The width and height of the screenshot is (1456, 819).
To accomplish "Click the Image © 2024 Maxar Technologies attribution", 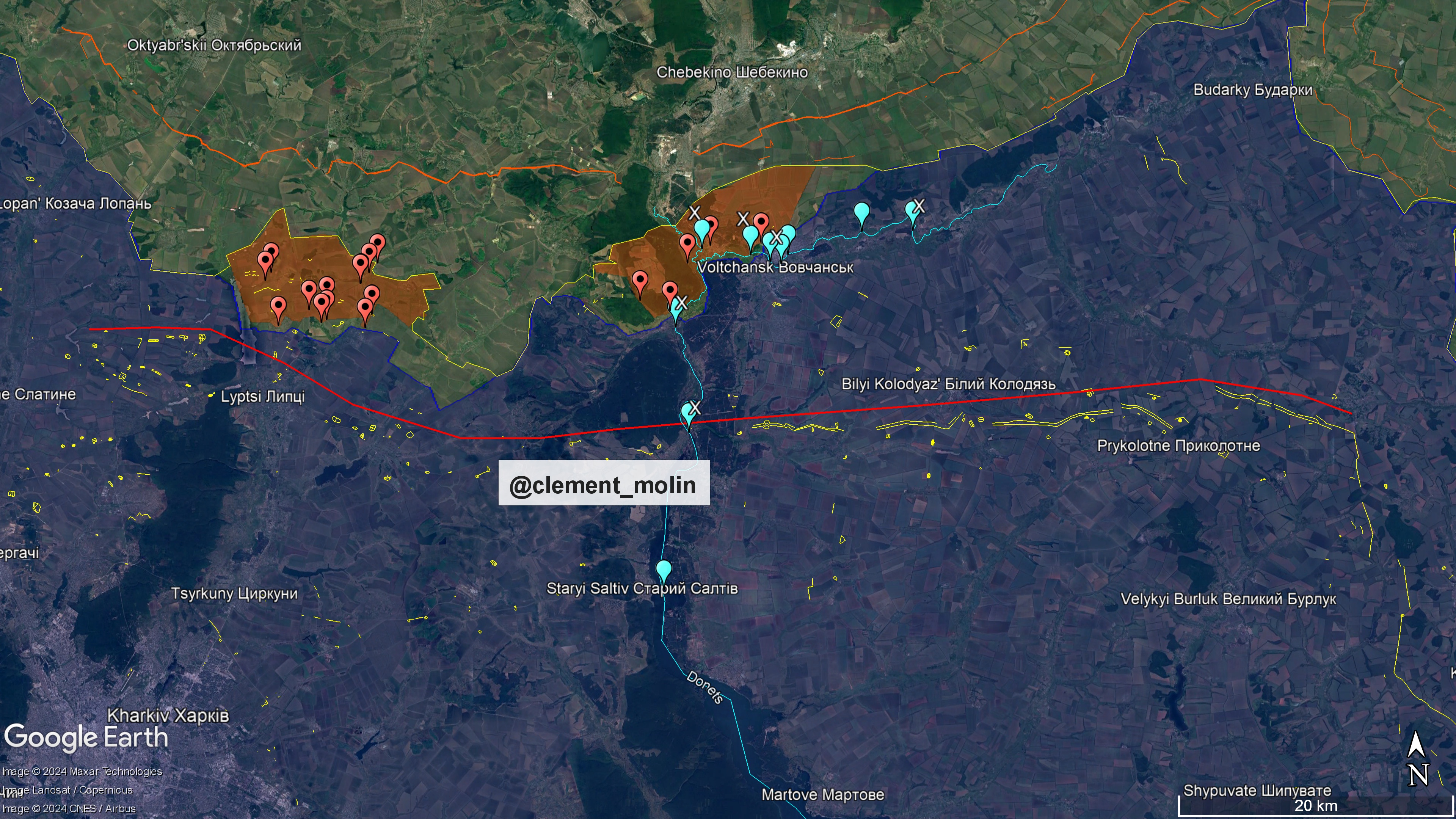I will [x=82, y=772].
